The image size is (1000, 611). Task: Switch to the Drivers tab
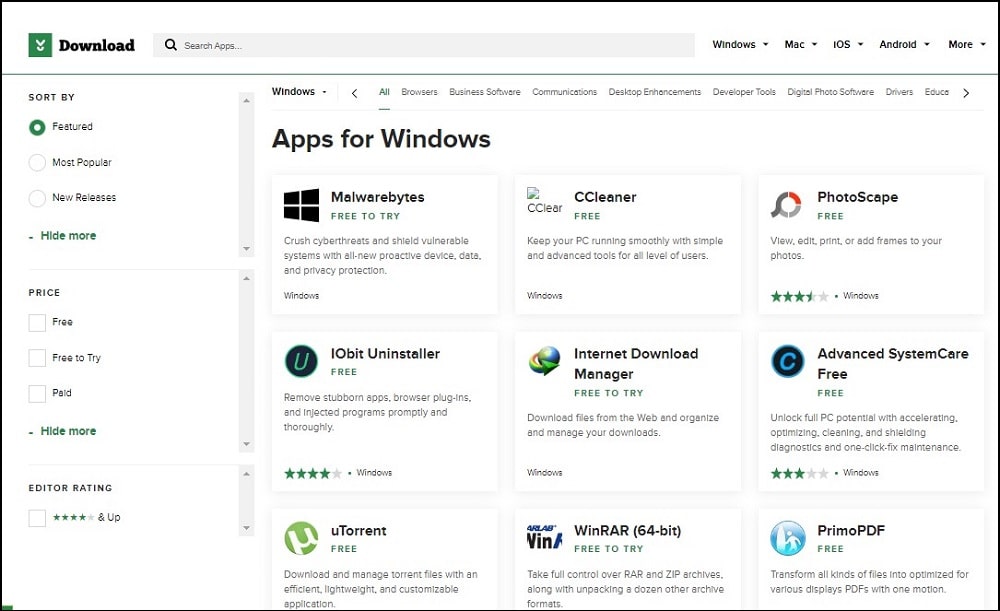tap(899, 92)
